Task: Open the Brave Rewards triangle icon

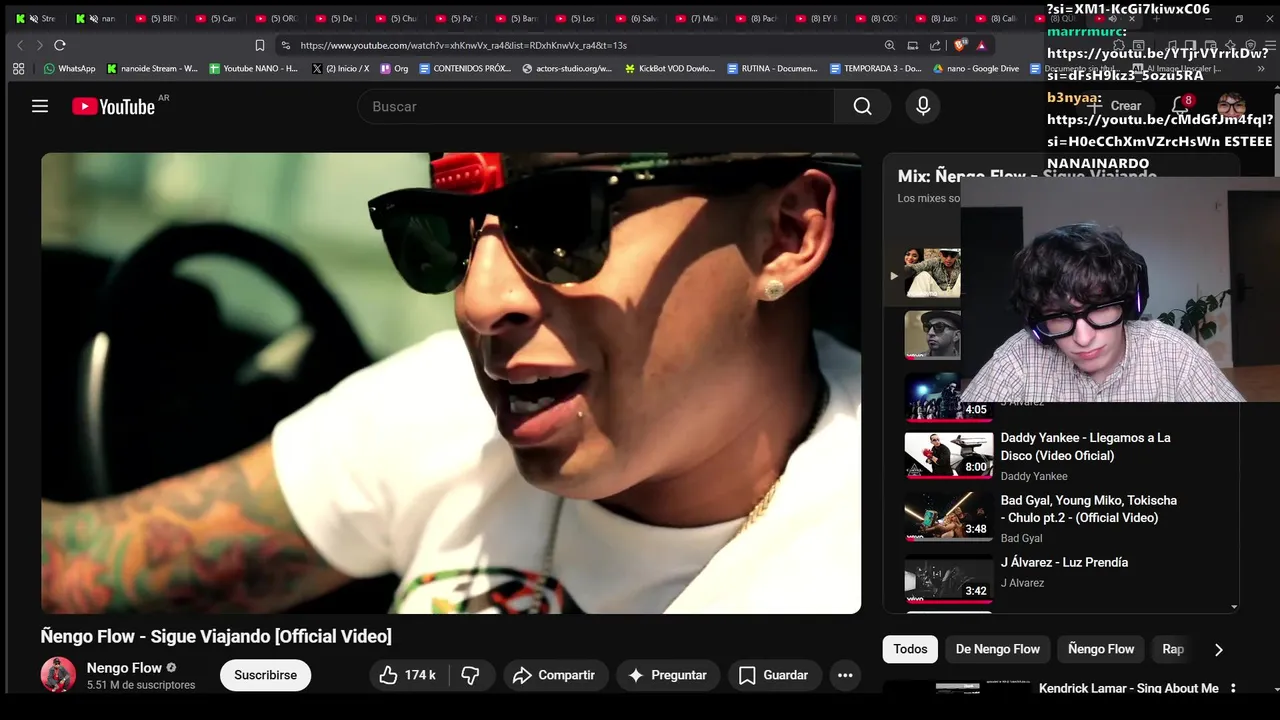Action: 981,45
